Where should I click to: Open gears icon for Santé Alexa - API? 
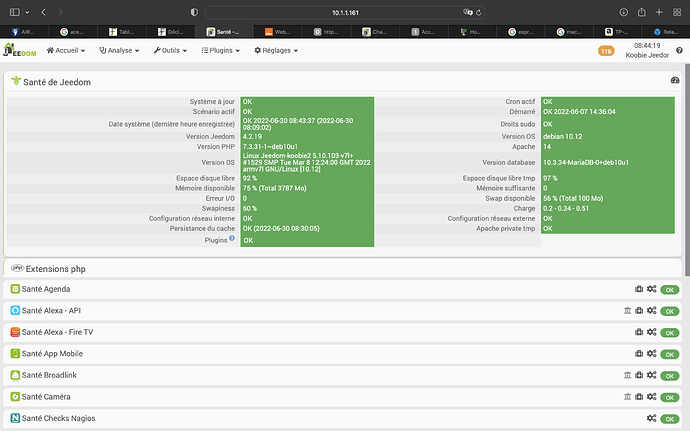[652, 310]
